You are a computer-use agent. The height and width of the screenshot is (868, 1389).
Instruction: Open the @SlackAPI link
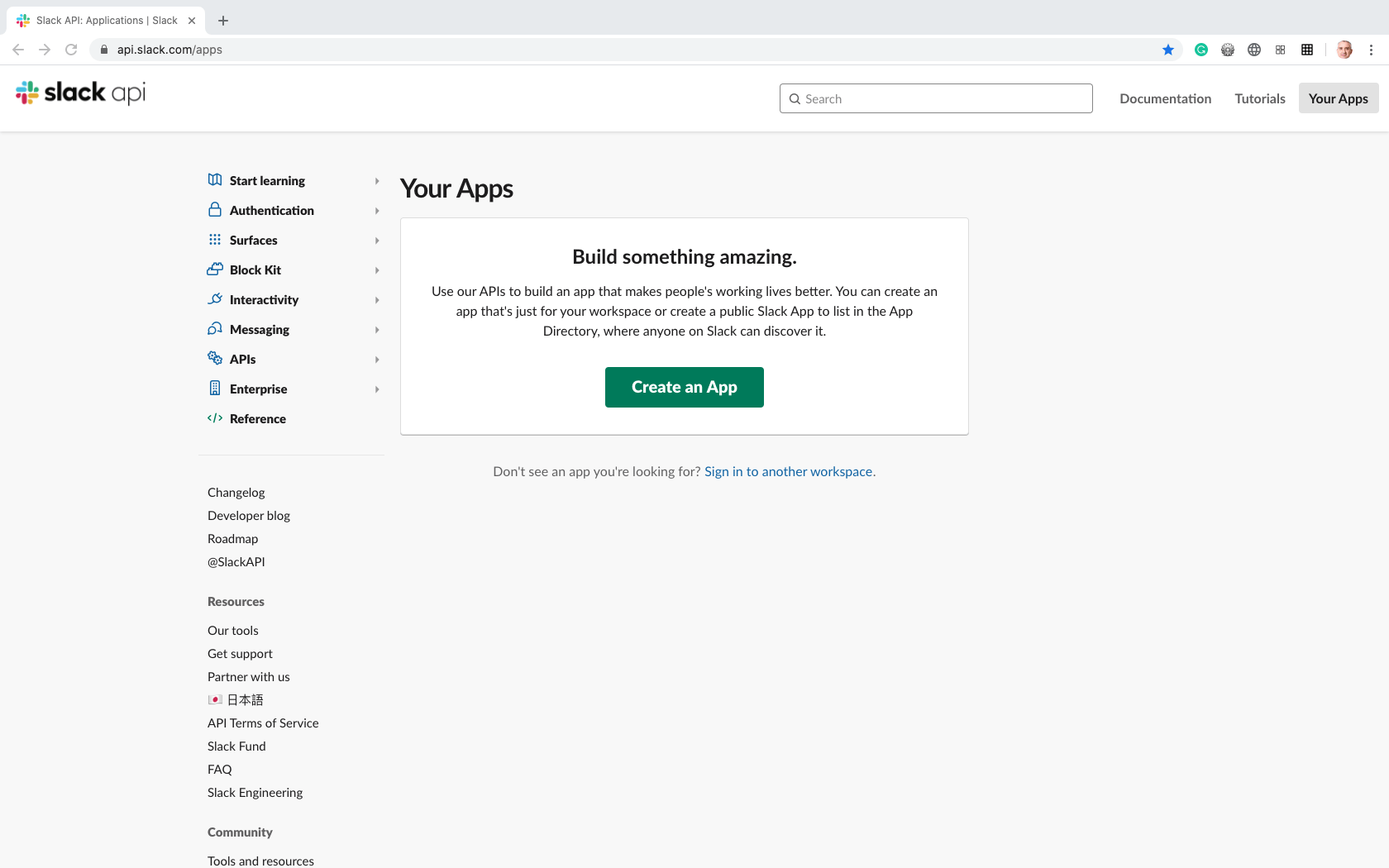236,562
